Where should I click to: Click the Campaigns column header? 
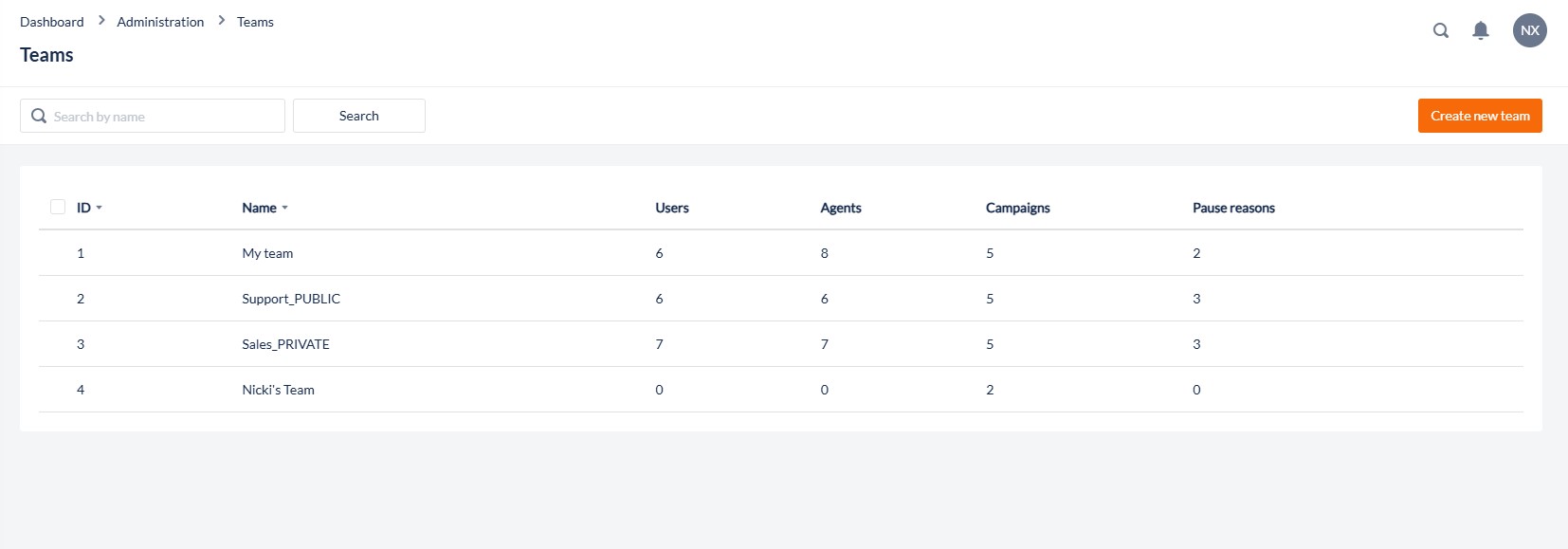pyautogui.click(x=1017, y=208)
